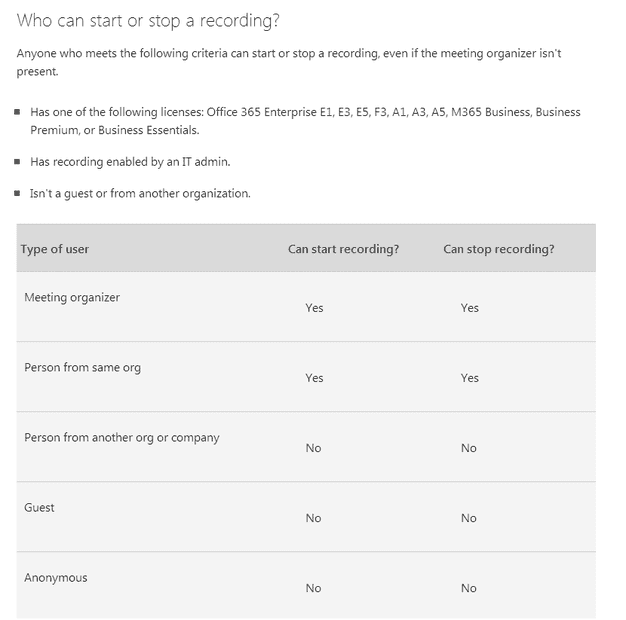The width and height of the screenshot is (626, 620).
Task: Select the "Can start recording?" column header
Action: (343, 249)
